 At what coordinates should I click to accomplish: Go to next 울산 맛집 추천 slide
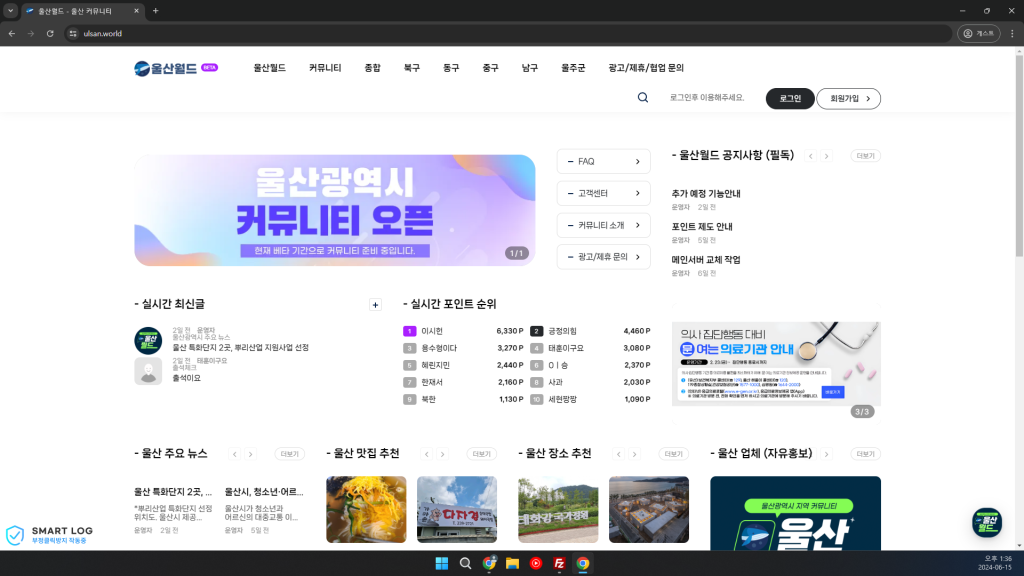coord(442,454)
